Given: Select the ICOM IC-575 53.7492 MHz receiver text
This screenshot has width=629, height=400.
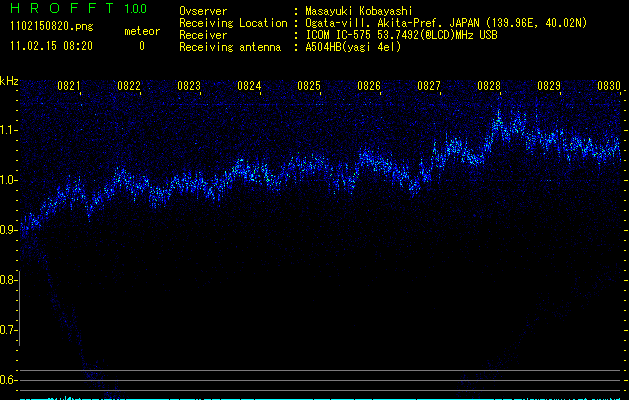Looking at the screenshot, I should tap(402, 35).
